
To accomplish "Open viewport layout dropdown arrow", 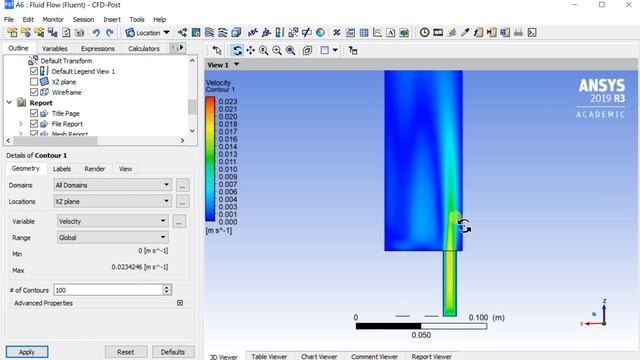I will (335, 50).
